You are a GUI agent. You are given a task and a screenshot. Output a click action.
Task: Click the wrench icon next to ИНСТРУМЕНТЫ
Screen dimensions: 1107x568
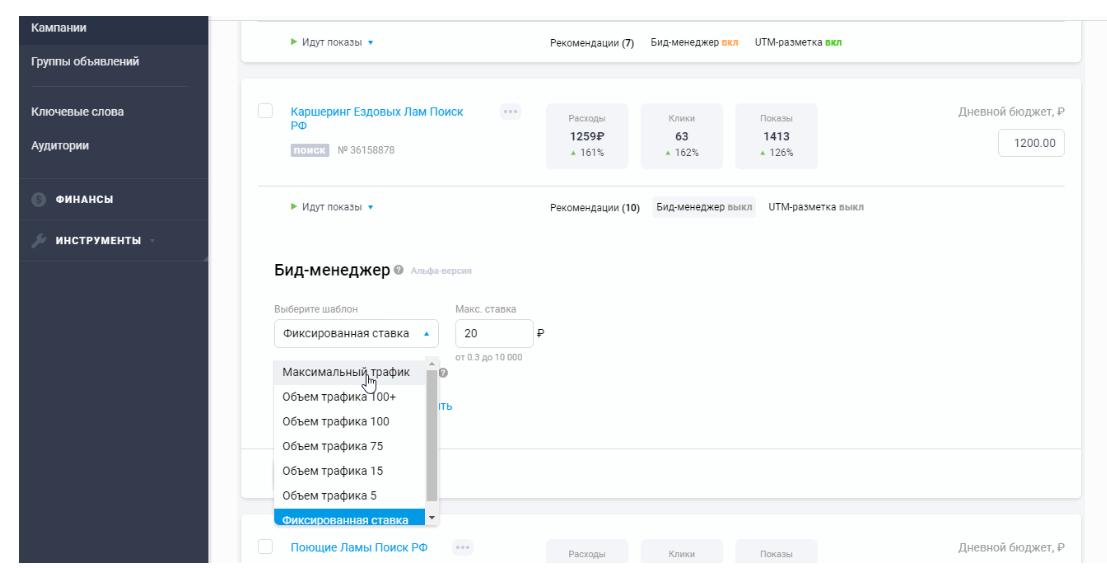coord(40,241)
